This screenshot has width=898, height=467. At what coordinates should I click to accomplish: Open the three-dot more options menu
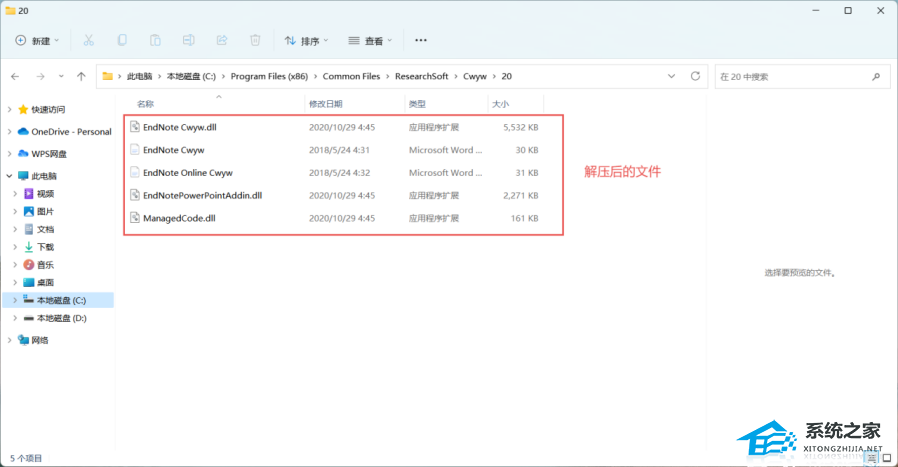coord(421,40)
